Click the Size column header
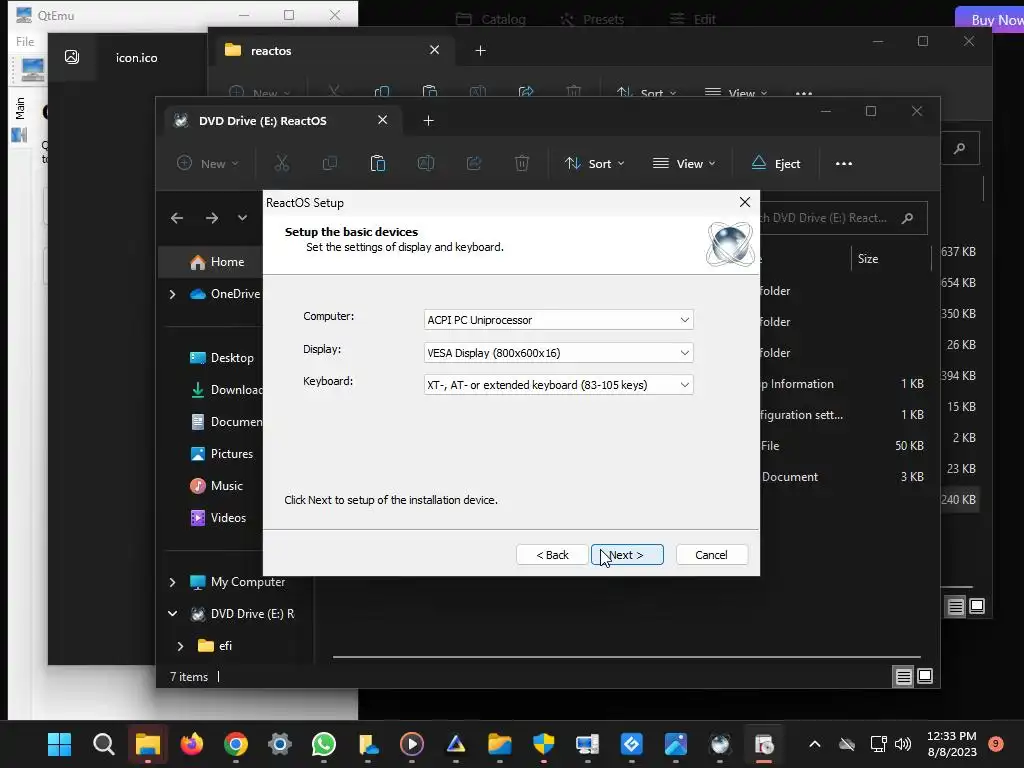Screen dimensions: 1024x768 (x=868, y=259)
